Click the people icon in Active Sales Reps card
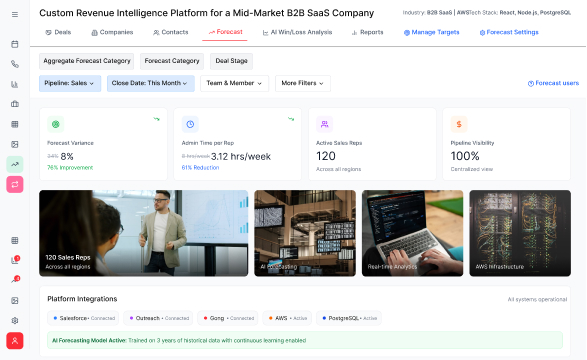The image size is (587, 360). click(x=324, y=124)
